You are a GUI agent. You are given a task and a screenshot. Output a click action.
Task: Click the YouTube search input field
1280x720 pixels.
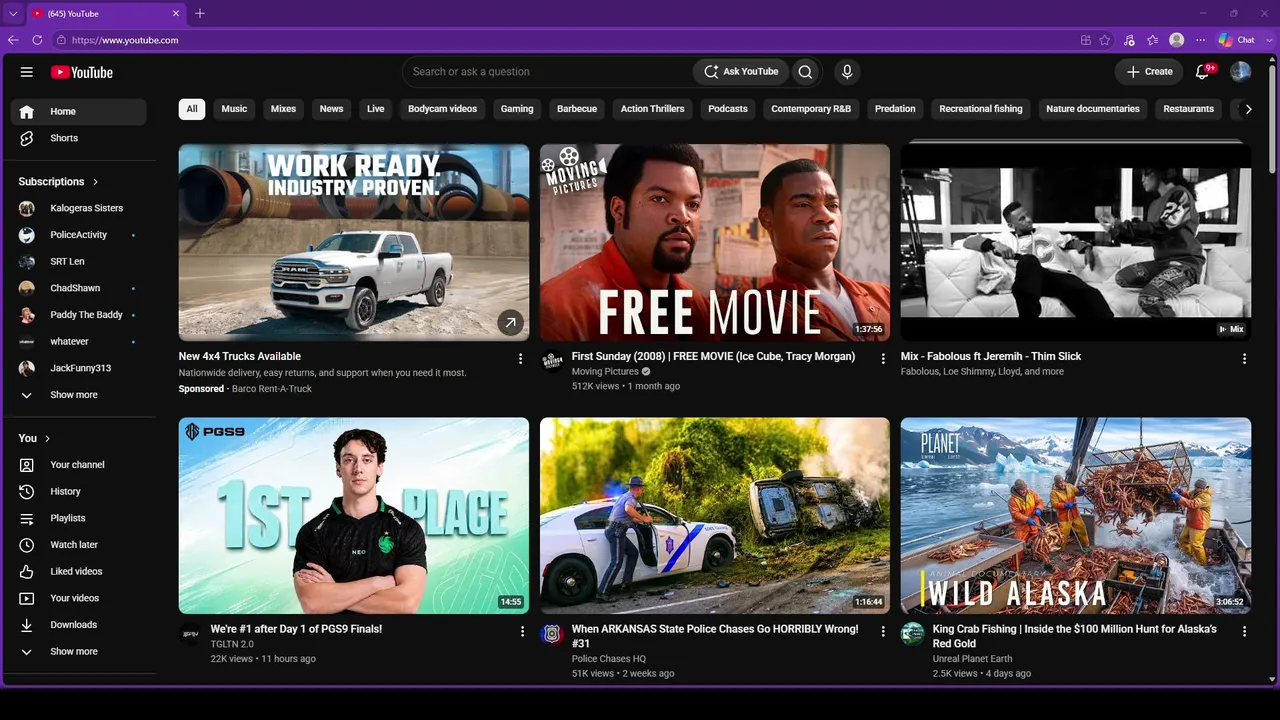548,72
